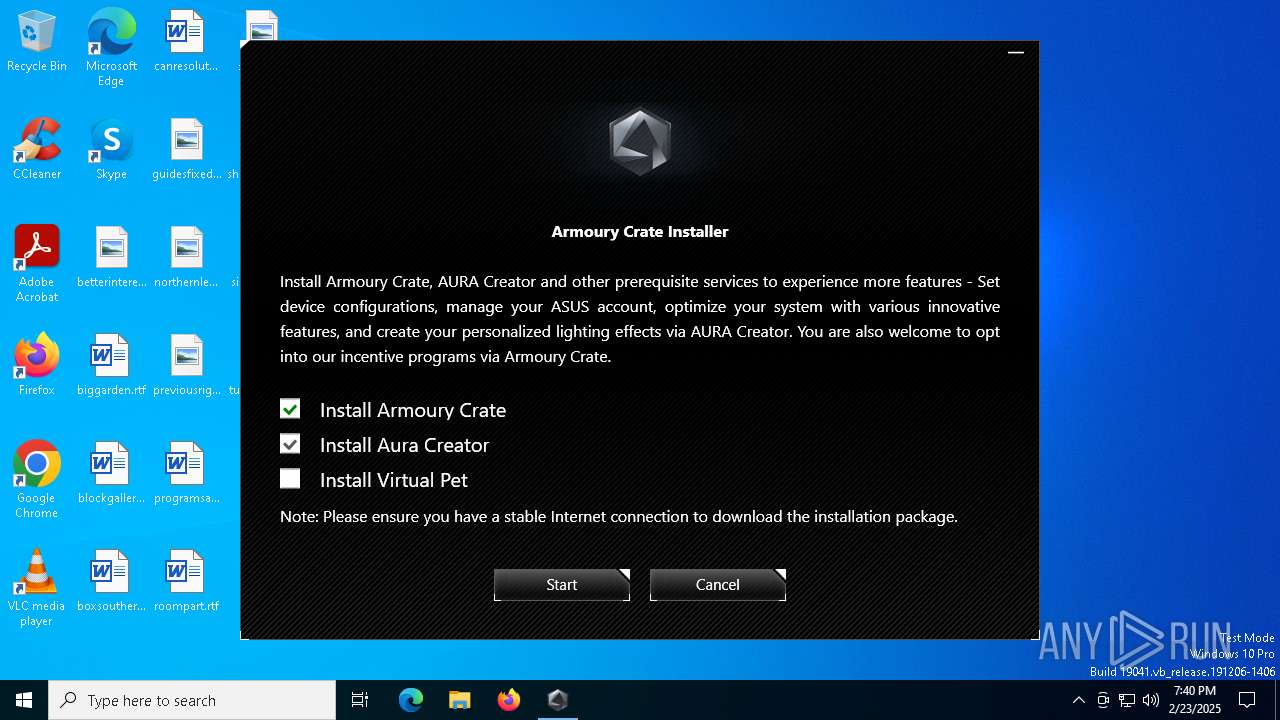Viewport: 1280px width, 720px height.
Task: Show hidden system tray icons
Action: coord(1078,700)
